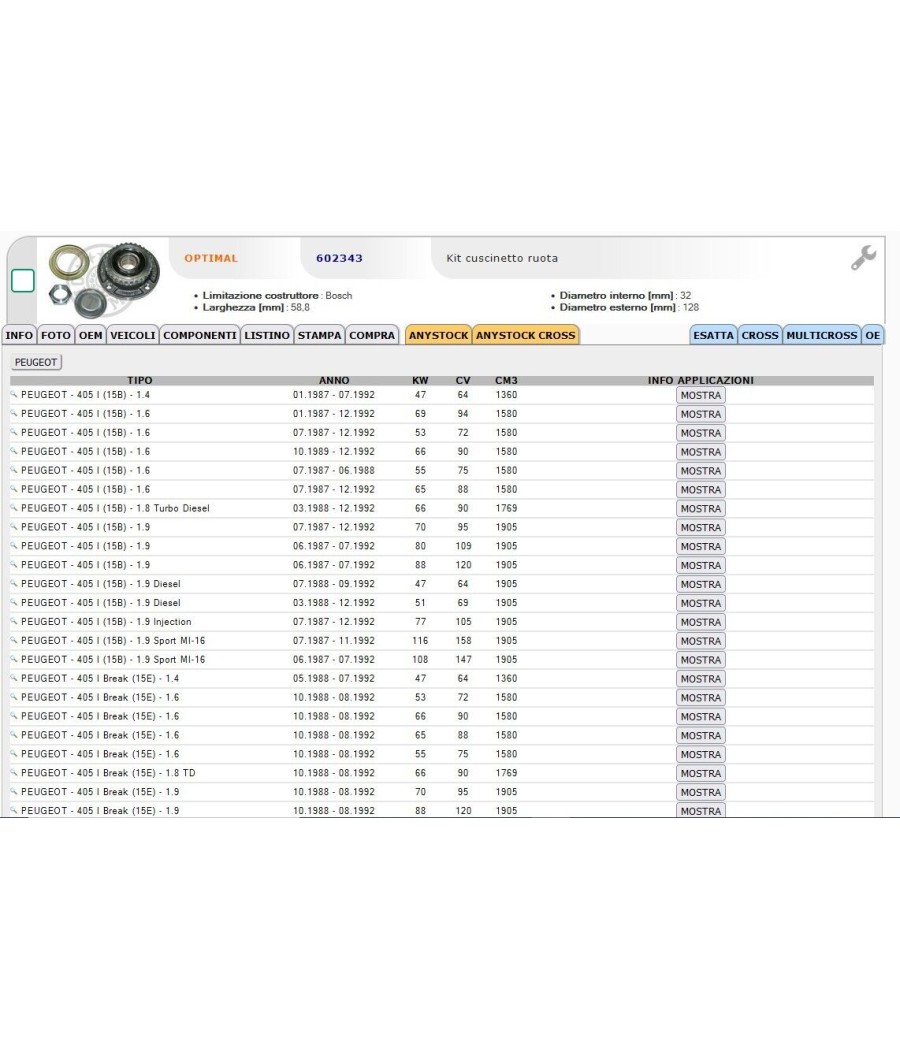Click the wrench icon beside Kit cuscinetto ruota

point(863,257)
